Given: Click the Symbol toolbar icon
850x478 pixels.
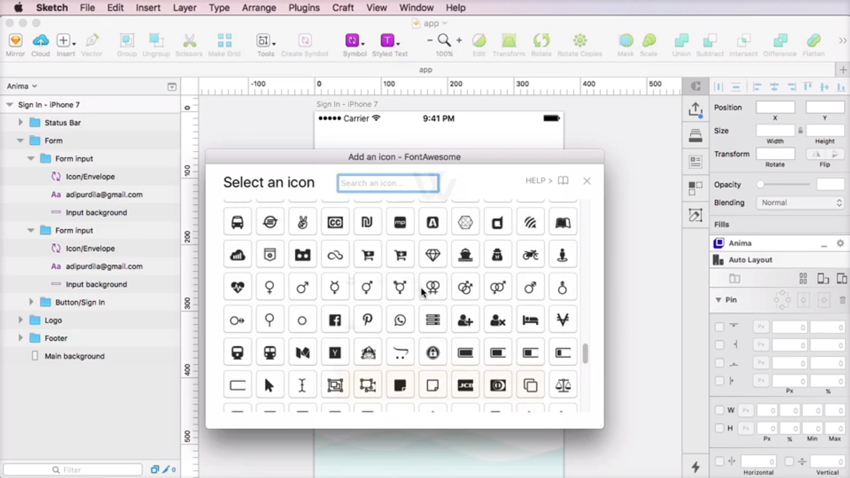Looking at the screenshot, I should pos(352,41).
